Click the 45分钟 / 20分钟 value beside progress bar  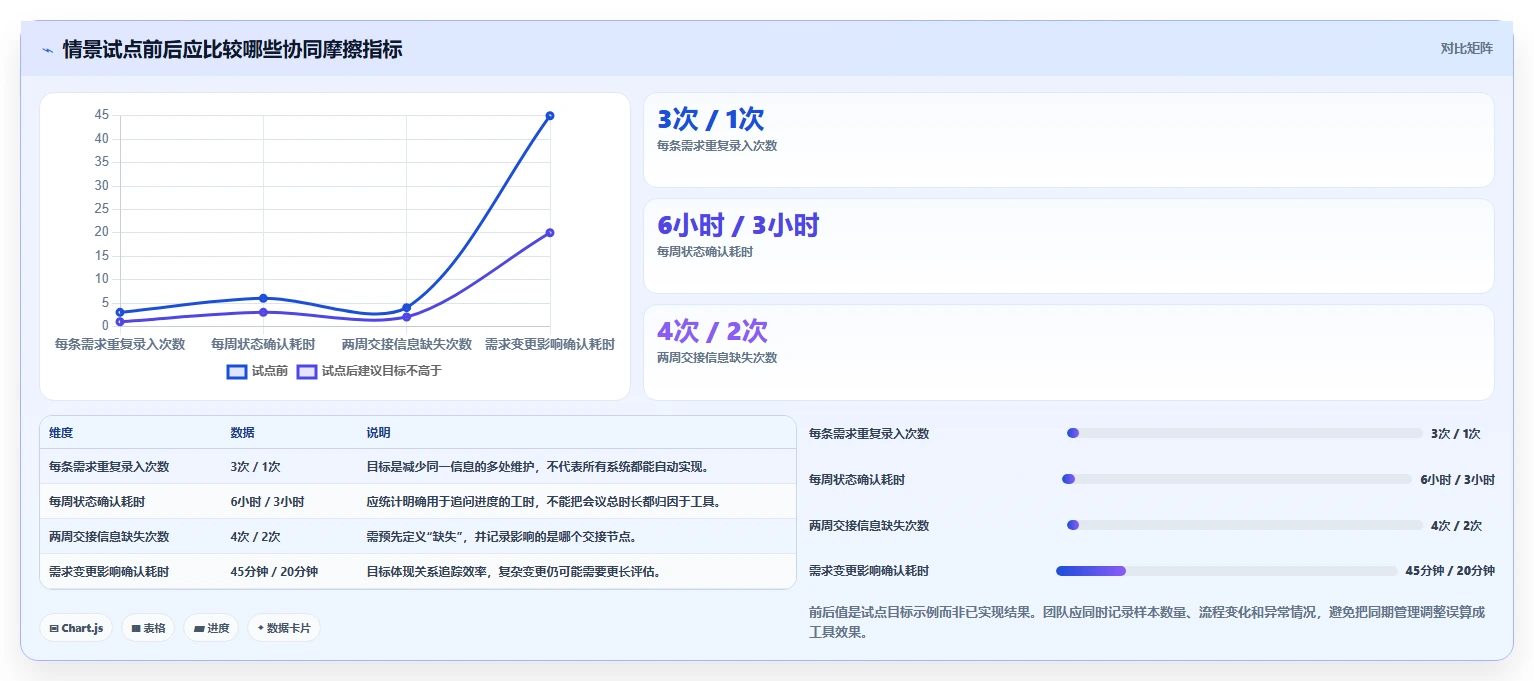point(1450,571)
